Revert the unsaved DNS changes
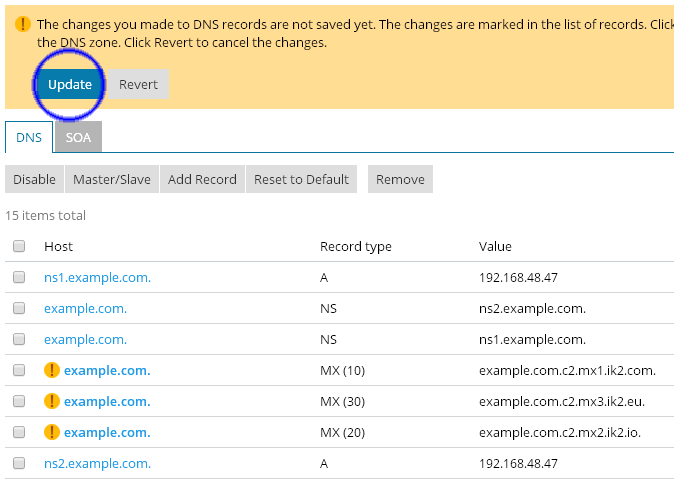This screenshot has width=674, height=483. tap(138, 85)
